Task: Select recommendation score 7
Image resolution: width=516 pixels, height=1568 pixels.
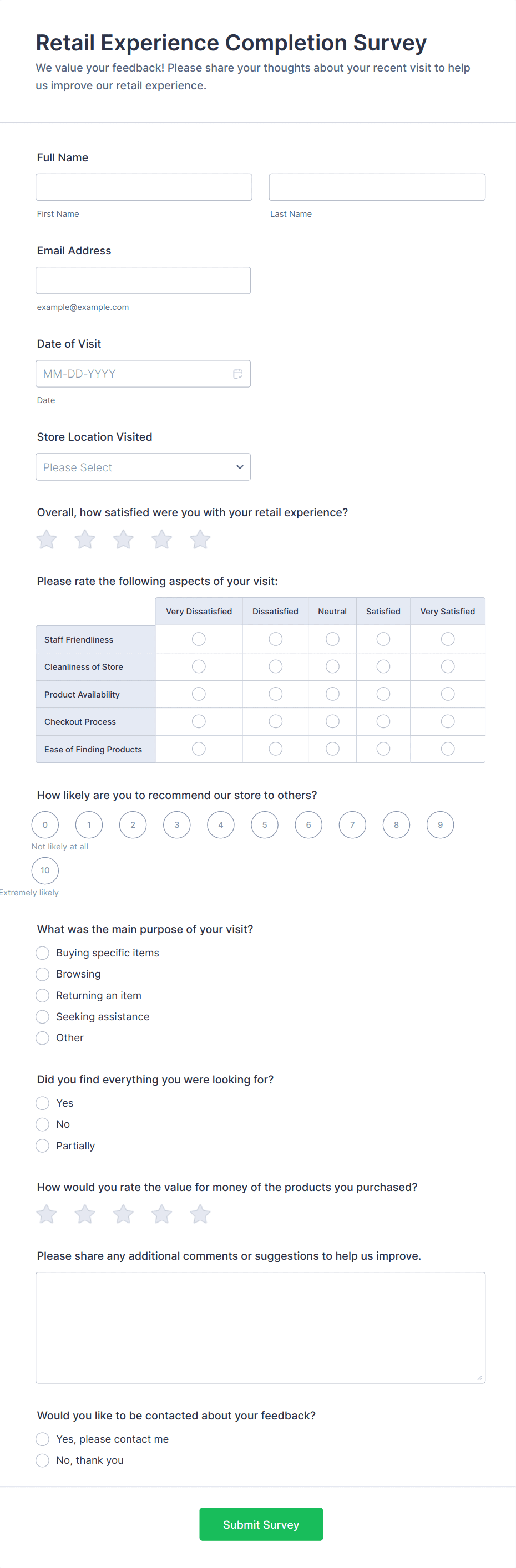Action: 352,825
